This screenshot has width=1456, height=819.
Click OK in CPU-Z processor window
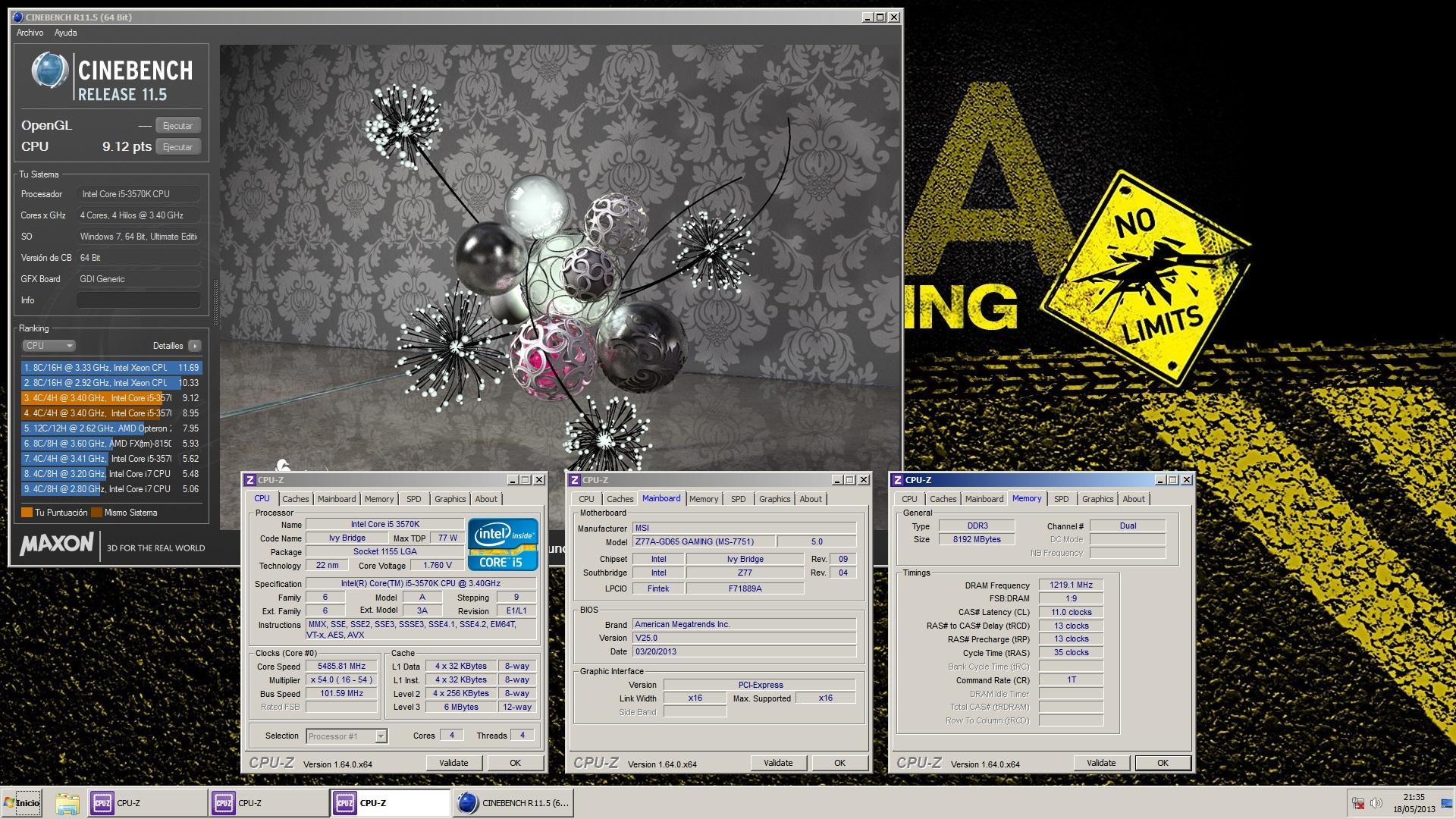(x=515, y=763)
